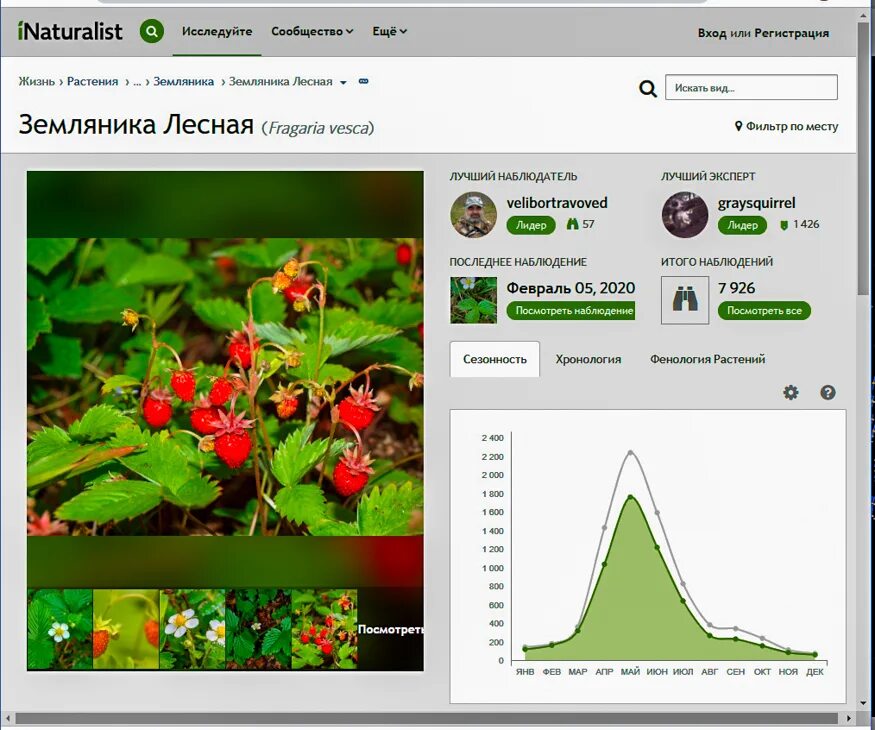This screenshot has width=875, height=730.
Task: Click the location pin icon for Фильтр по месту
Action: click(x=741, y=126)
